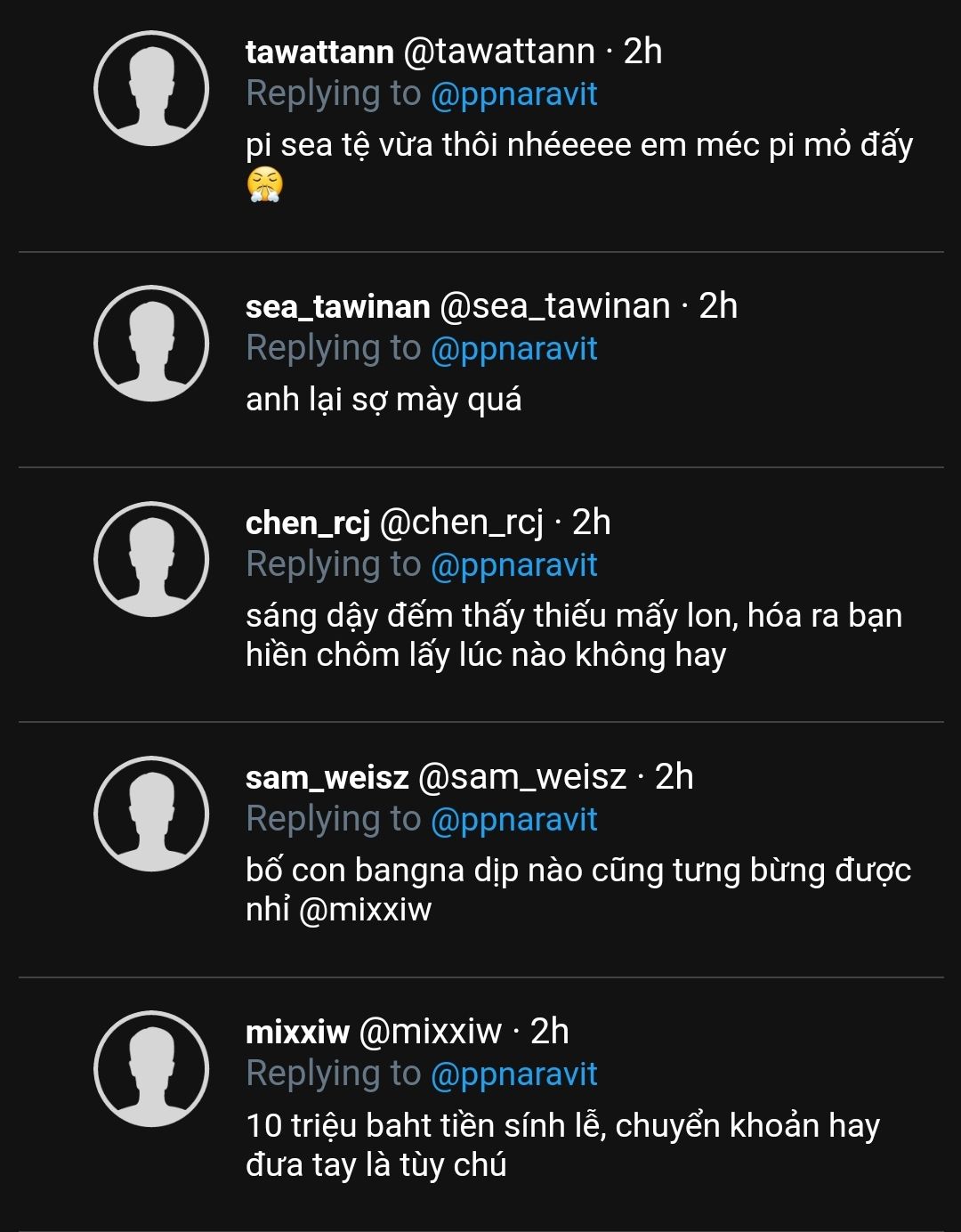
Task: Open @ppnaravit link in tawattann's reply
Action: 513,94
